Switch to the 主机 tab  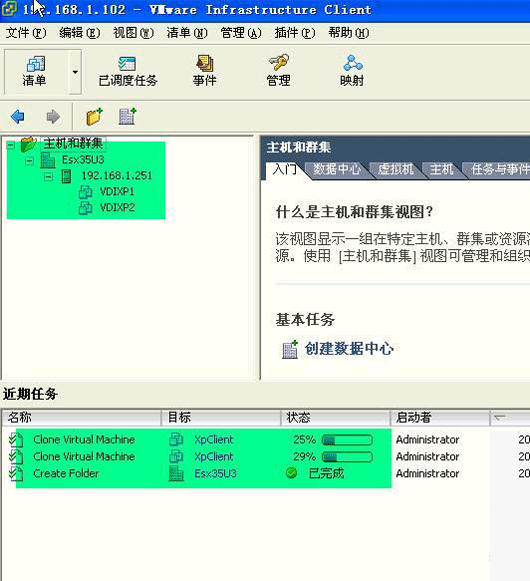[x=441, y=169]
